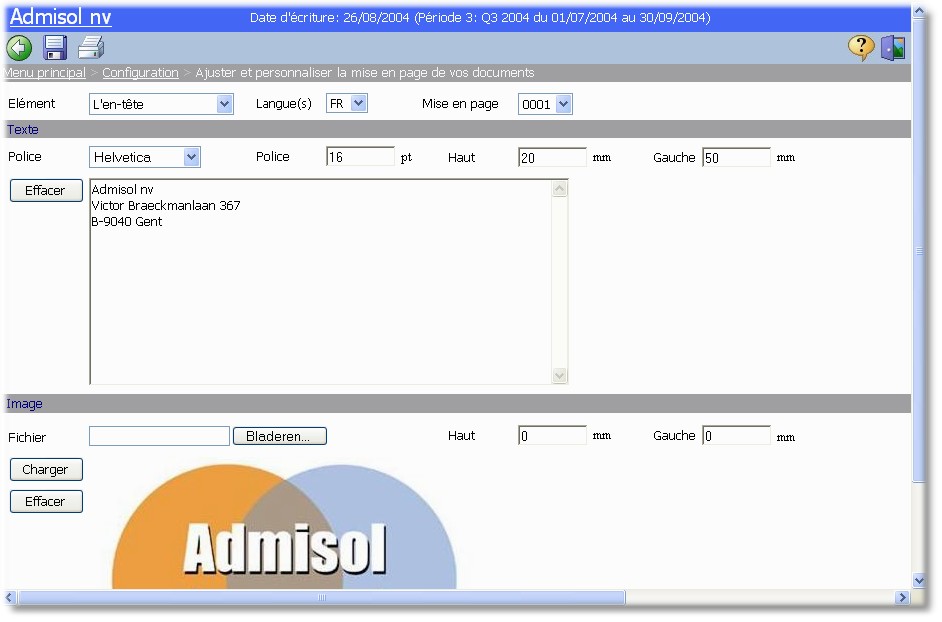Screen dimensions: 942x622
Task: Click the horizontal scroll left arrow
Action: [x=10, y=597]
